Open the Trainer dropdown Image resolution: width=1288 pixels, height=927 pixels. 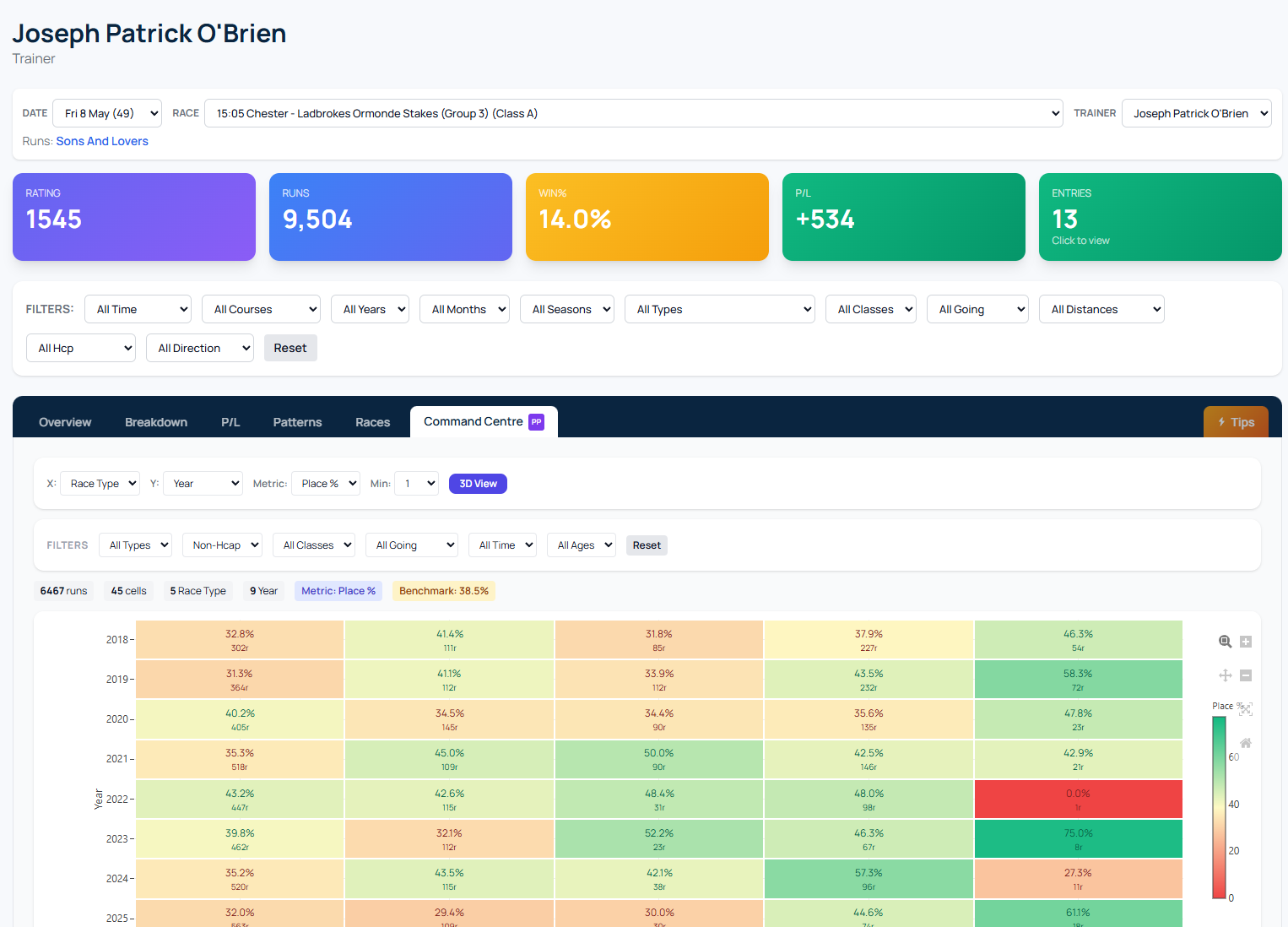(1197, 113)
